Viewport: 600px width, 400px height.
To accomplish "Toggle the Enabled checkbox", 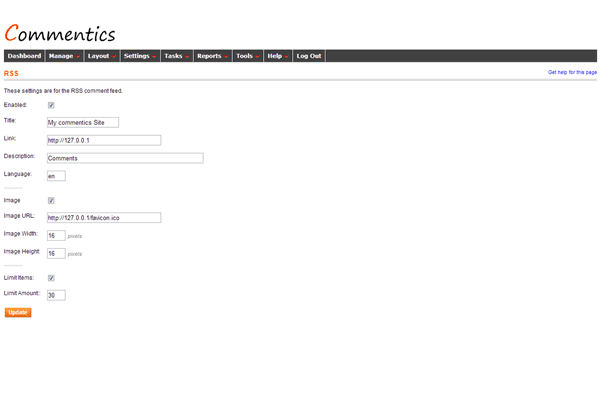I will tap(51, 105).
